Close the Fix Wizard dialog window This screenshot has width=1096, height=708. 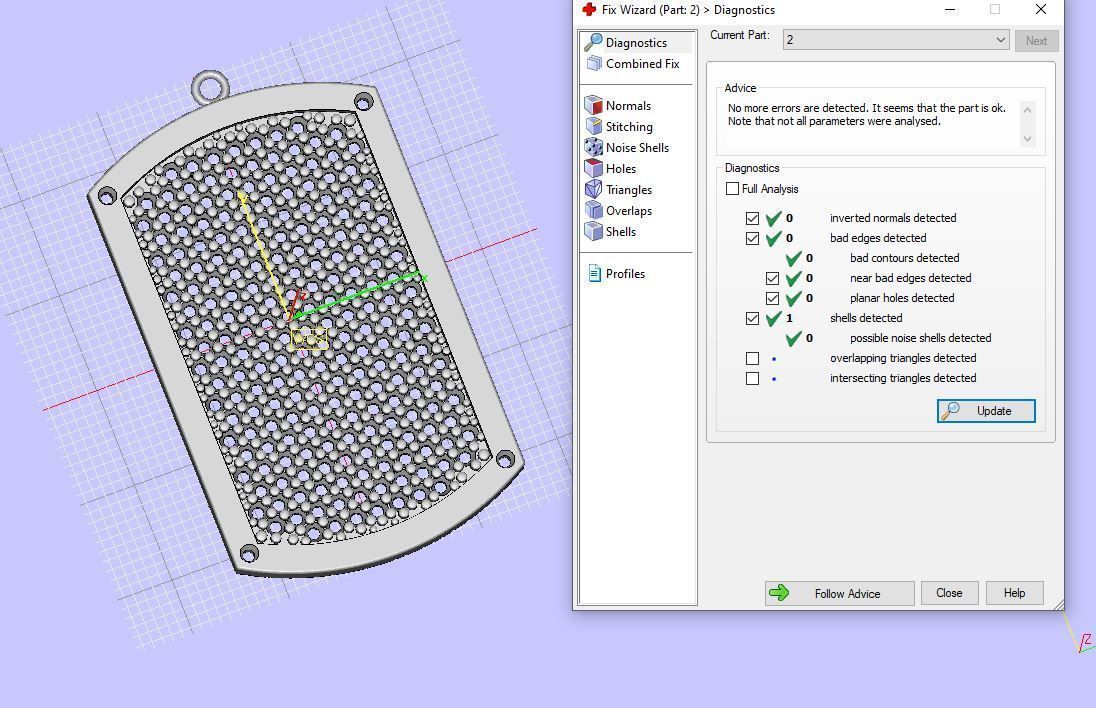1041,9
